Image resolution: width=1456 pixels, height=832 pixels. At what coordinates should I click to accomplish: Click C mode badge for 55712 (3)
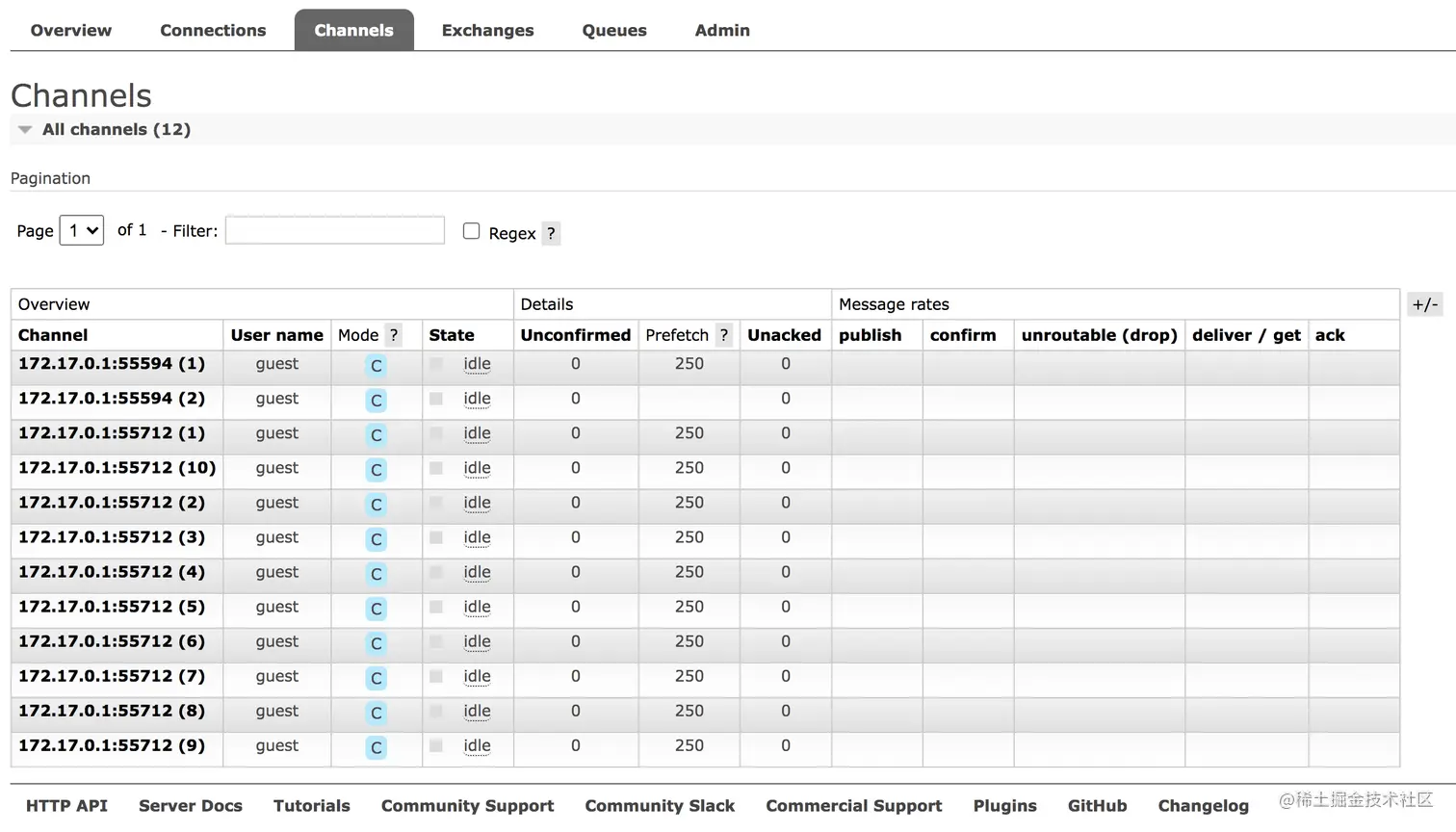(377, 539)
